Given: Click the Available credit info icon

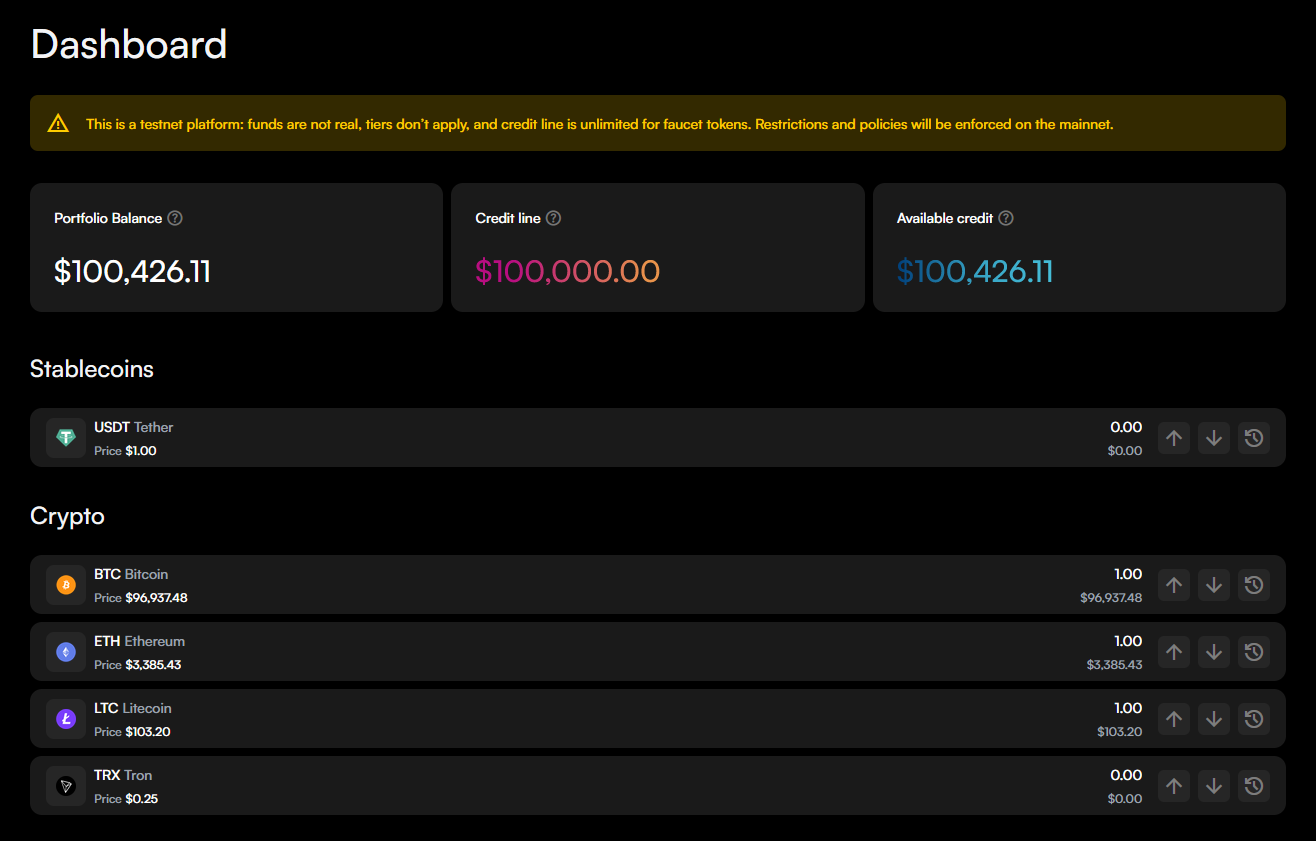Looking at the screenshot, I should (x=1006, y=218).
